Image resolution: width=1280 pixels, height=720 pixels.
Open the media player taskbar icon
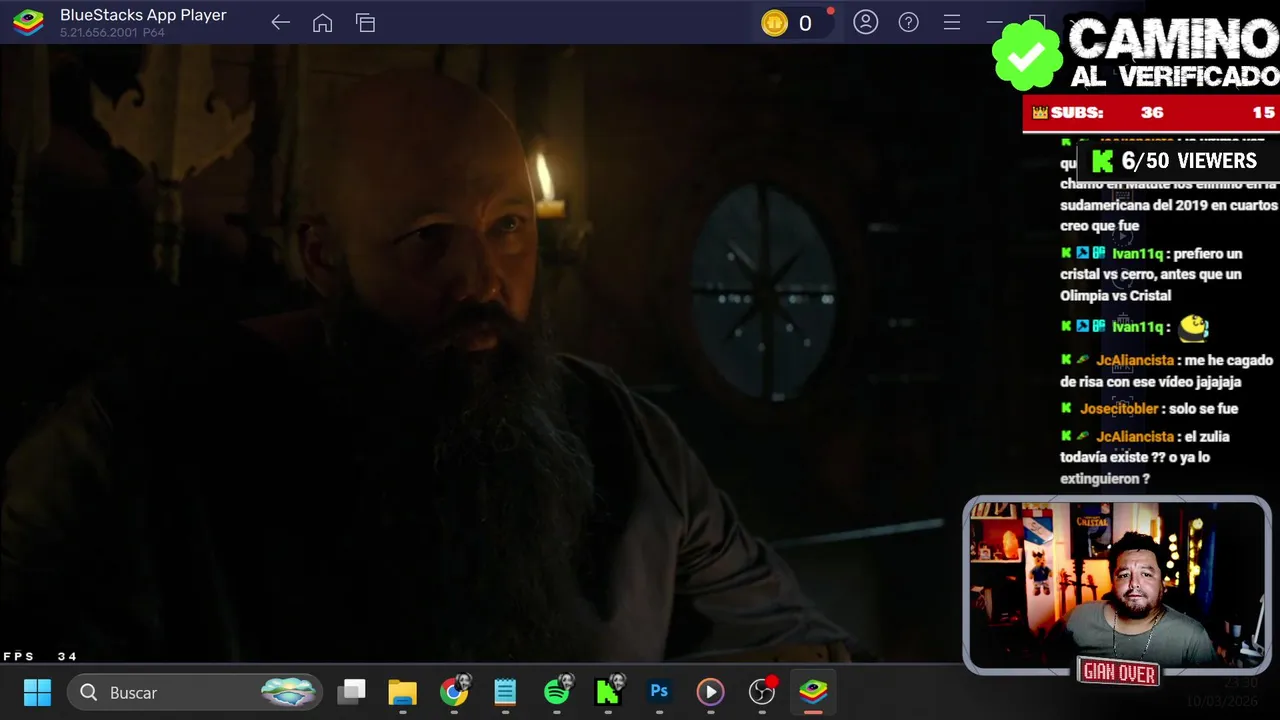coord(710,692)
